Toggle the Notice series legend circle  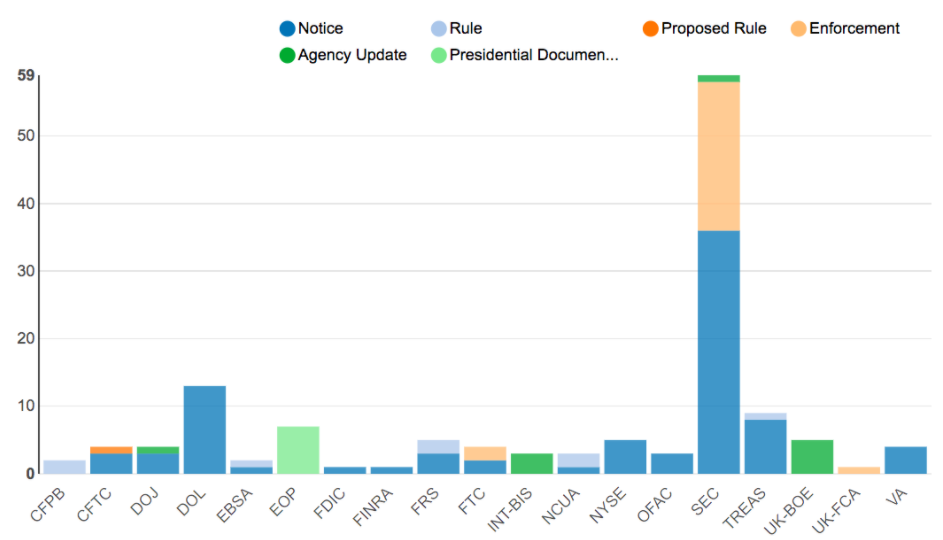point(287,29)
